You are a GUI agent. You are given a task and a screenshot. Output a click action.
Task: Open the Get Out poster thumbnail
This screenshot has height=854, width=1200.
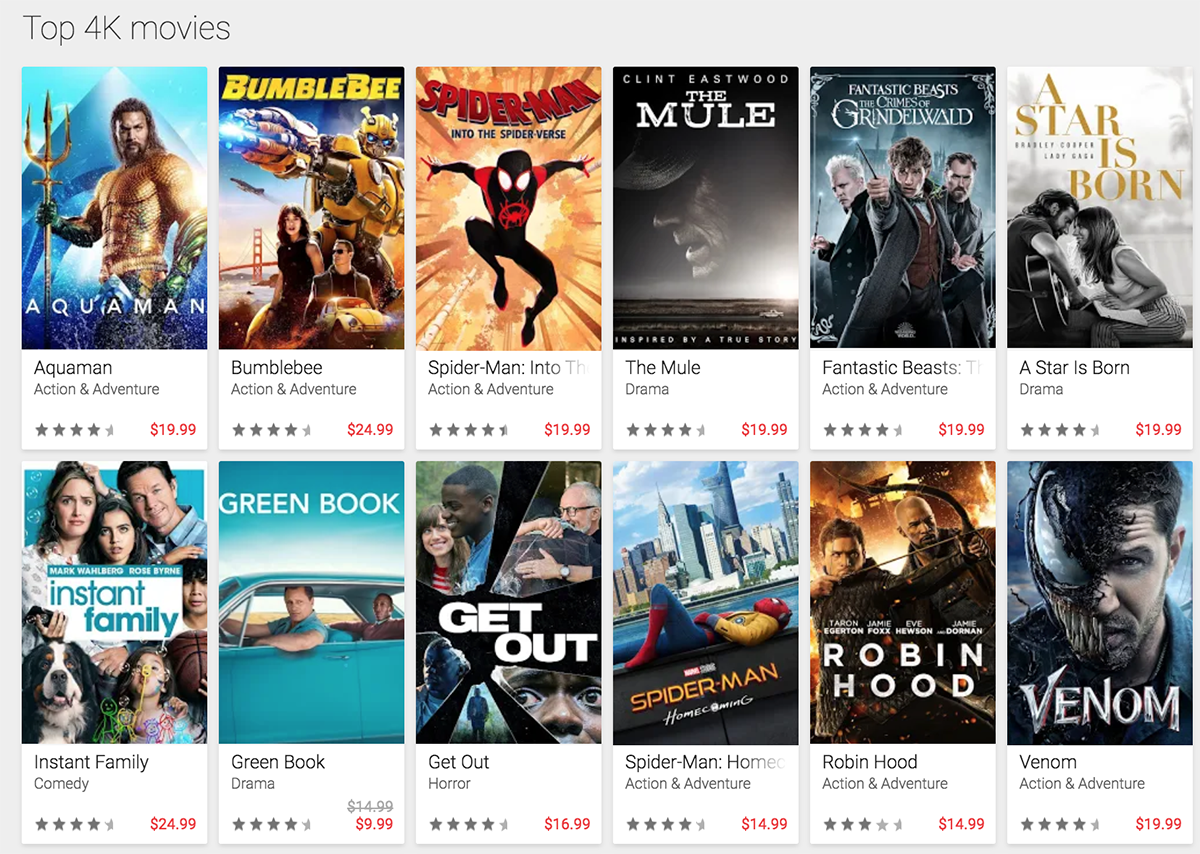[508, 602]
